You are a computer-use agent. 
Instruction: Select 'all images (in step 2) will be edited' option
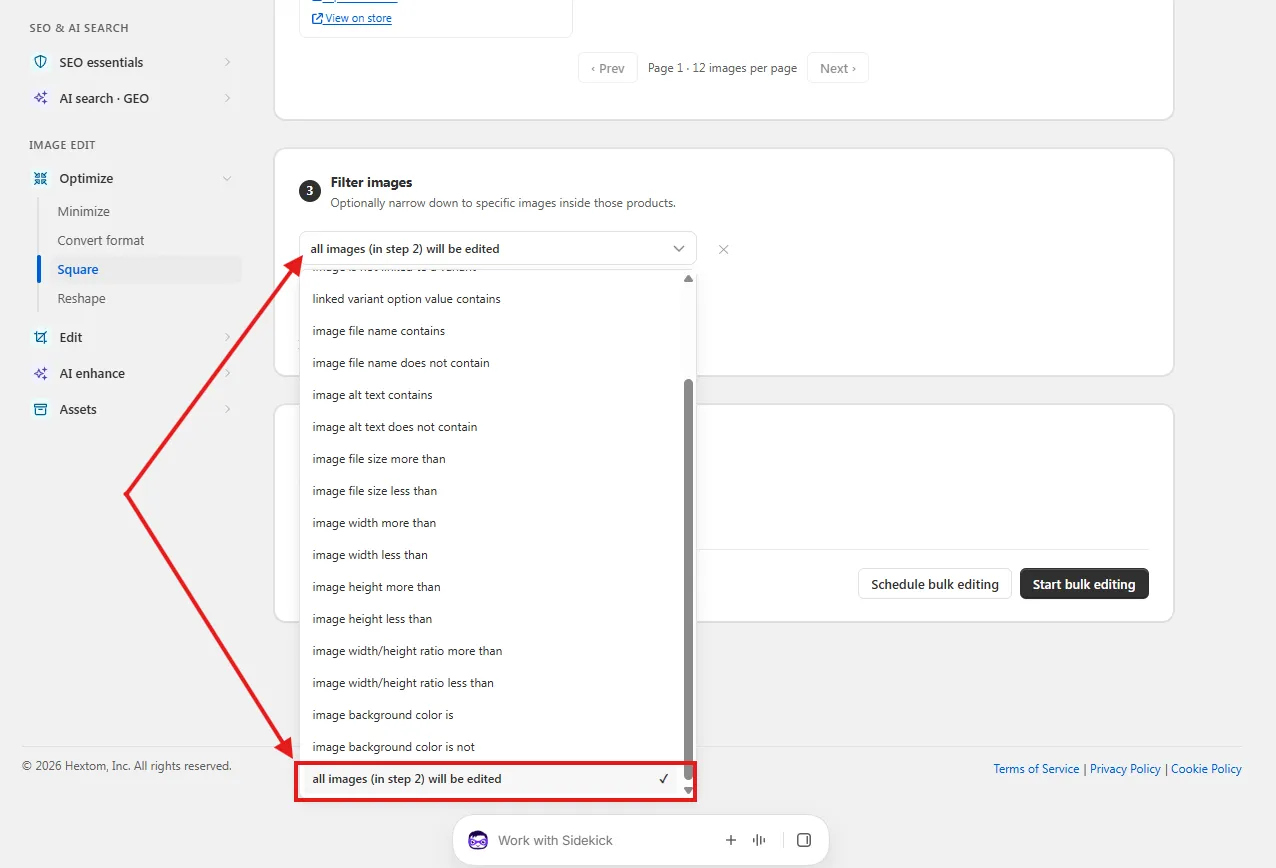490,779
